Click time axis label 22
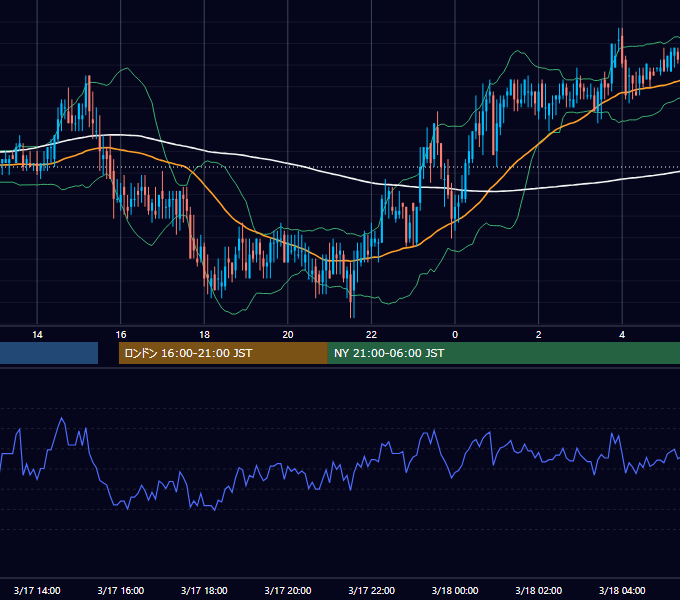The height and width of the screenshot is (600, 680). pos(371,335)
